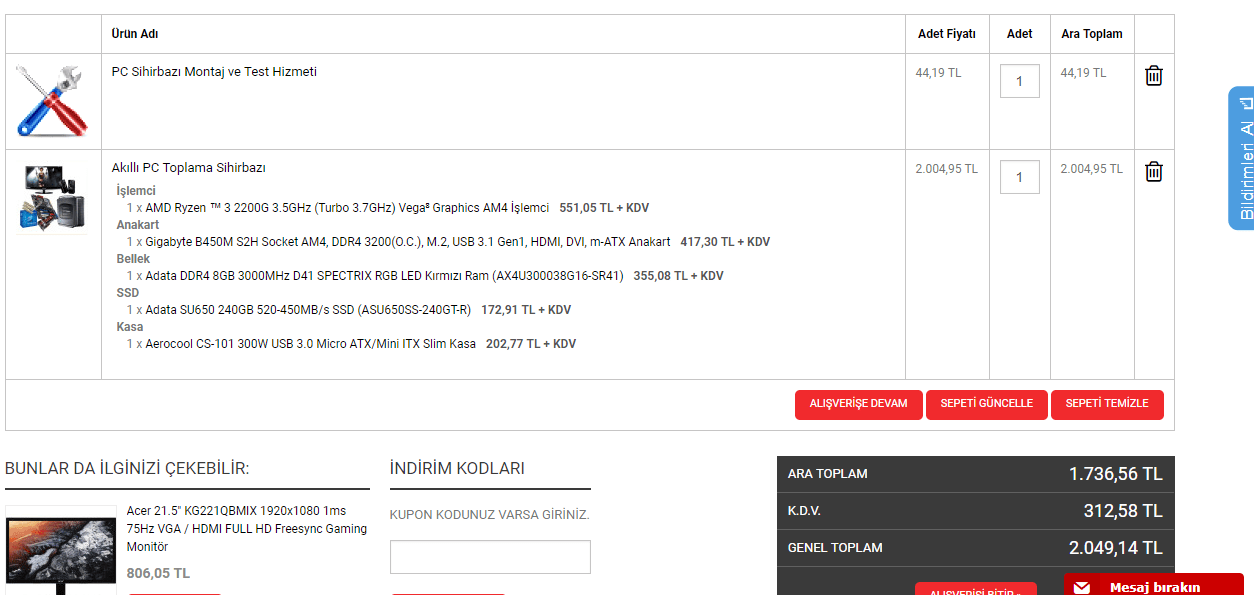Image resolution: width=1254 pixels, height=595 pixels.
Task: Click the Ürün Adı column header
Action: click(135, 34)
